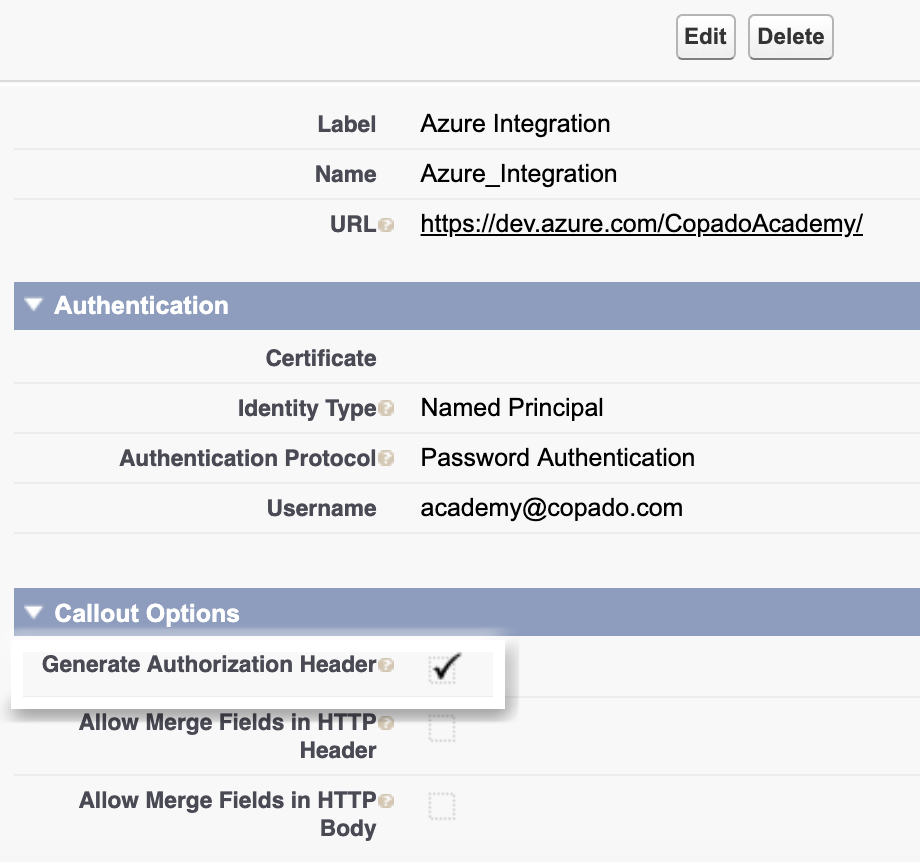This screenshot has width=920, height=862.
Task: Click the 'Authentication' section header text
Action: (141, 306)
